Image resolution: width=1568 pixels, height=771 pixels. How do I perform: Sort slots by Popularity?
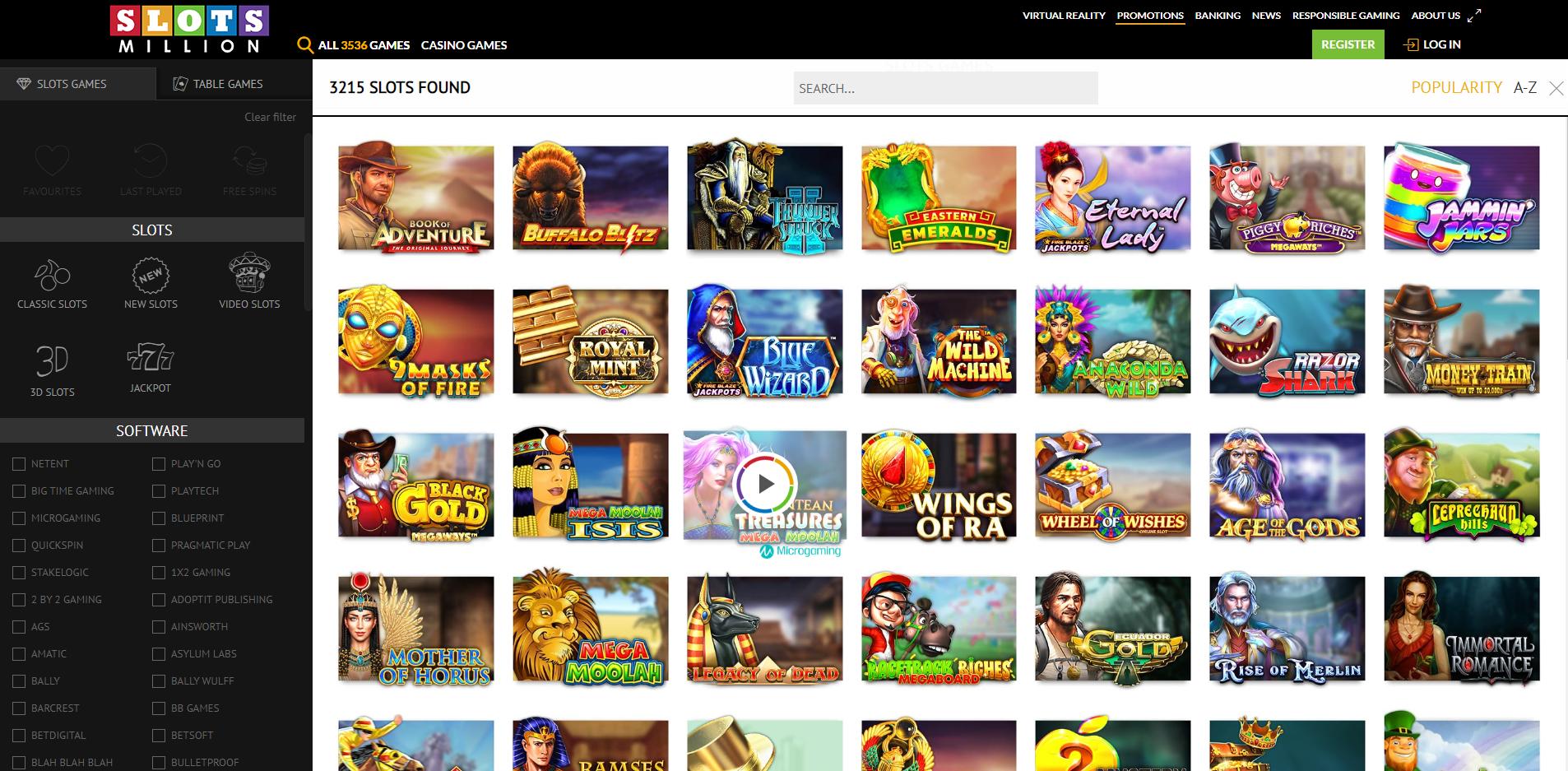(x=1456, y=87)
